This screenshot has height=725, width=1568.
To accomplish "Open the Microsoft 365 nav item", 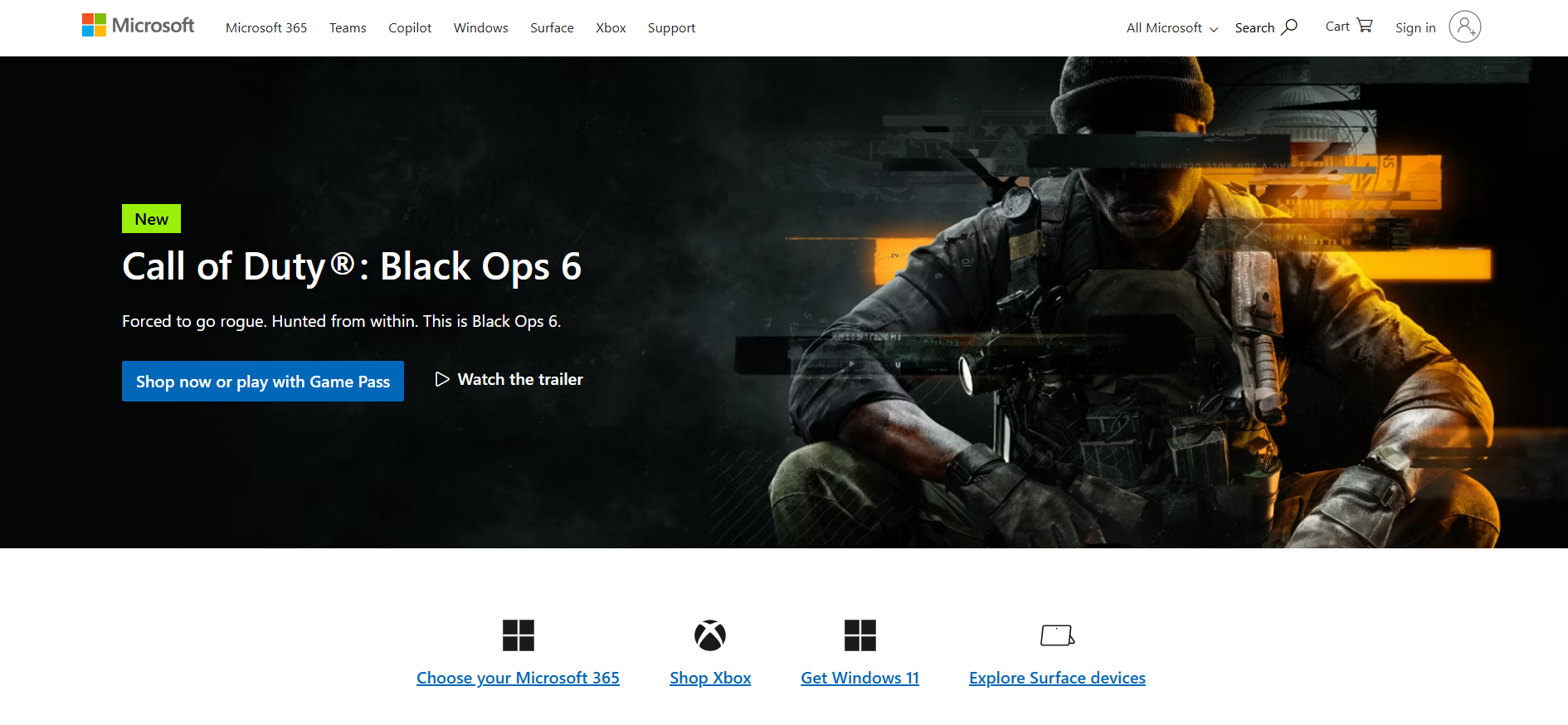I will pos(266,28).
